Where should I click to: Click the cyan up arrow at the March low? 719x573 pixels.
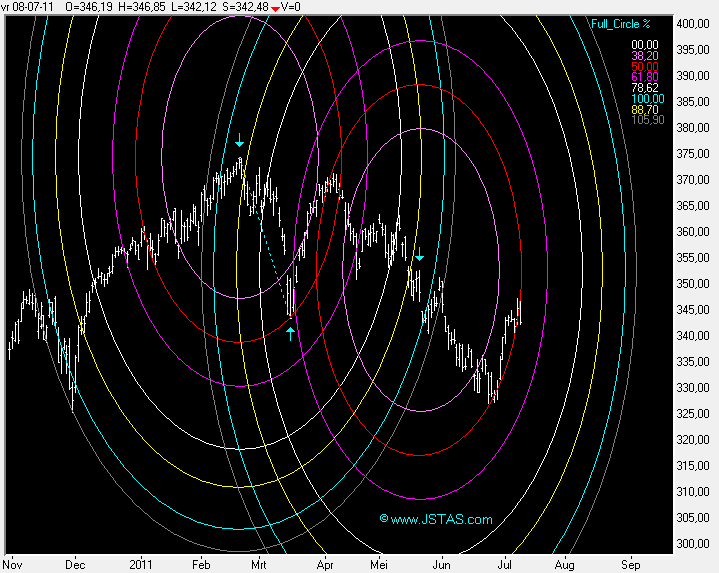(290, 333)
